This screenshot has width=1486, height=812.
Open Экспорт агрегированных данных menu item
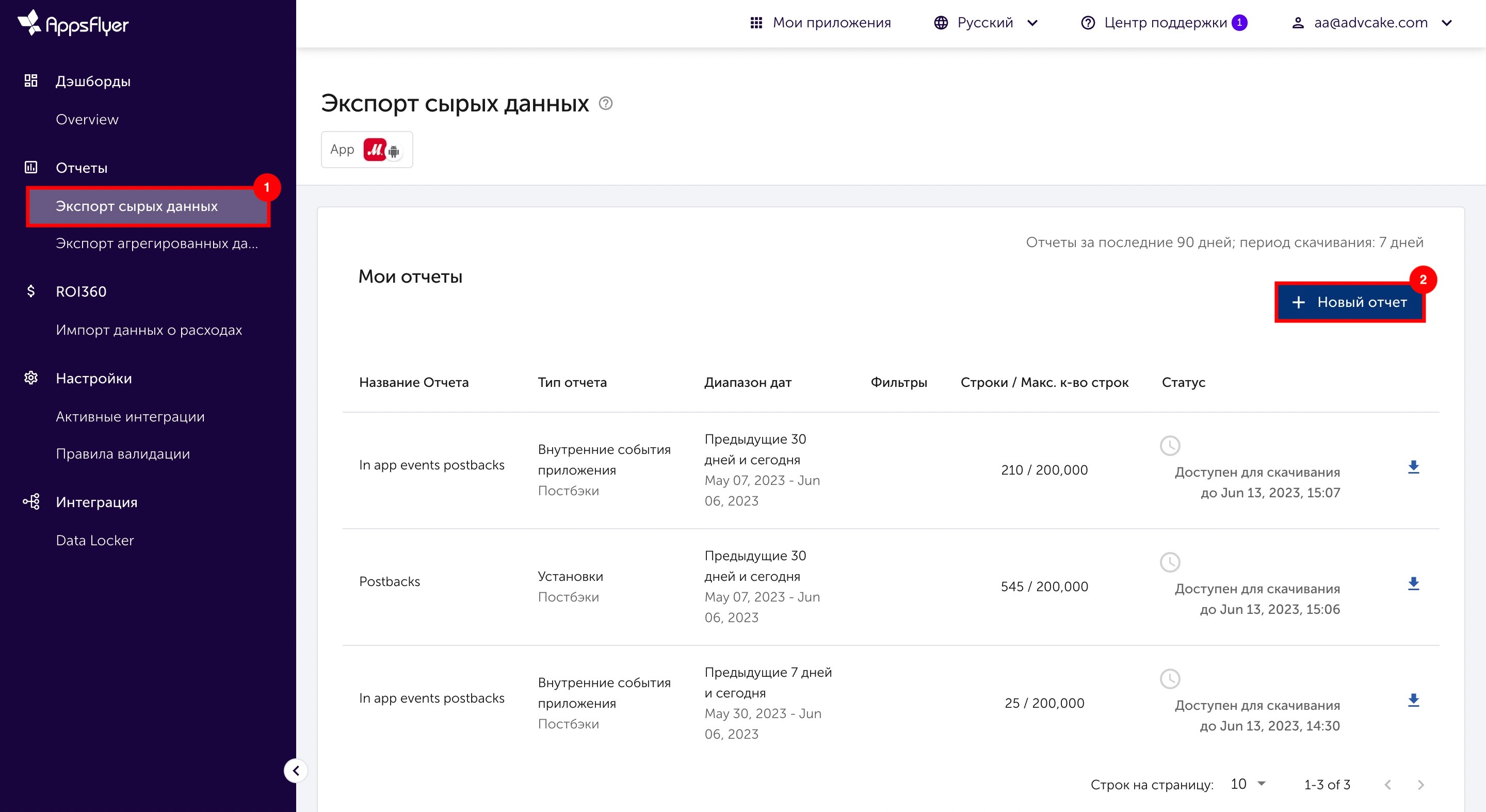tap(157, 243)
